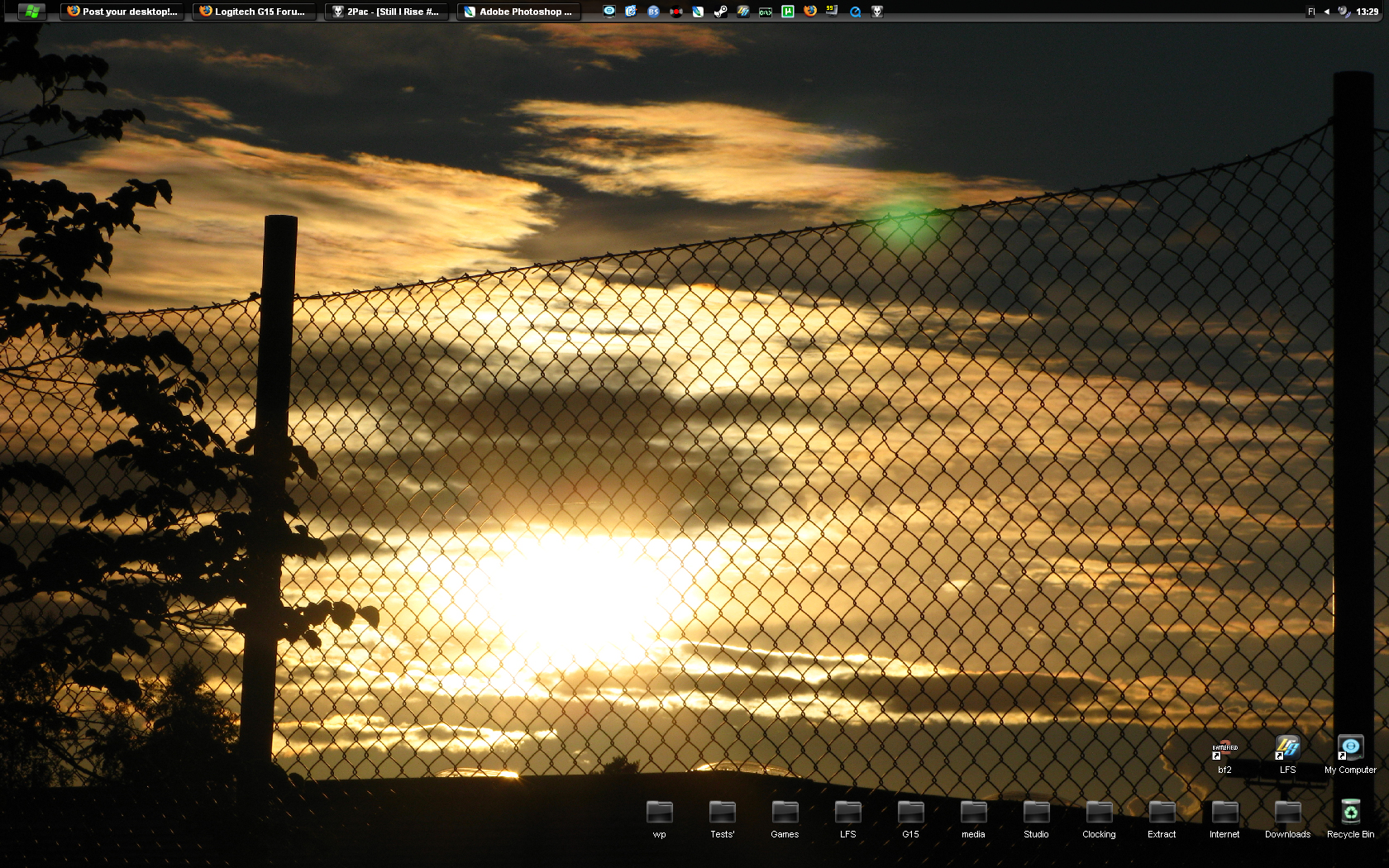Viewport: 1389px width, 868px height.
Task: Select the Recycle Bin desktop icon
Action: (1351, 819)
